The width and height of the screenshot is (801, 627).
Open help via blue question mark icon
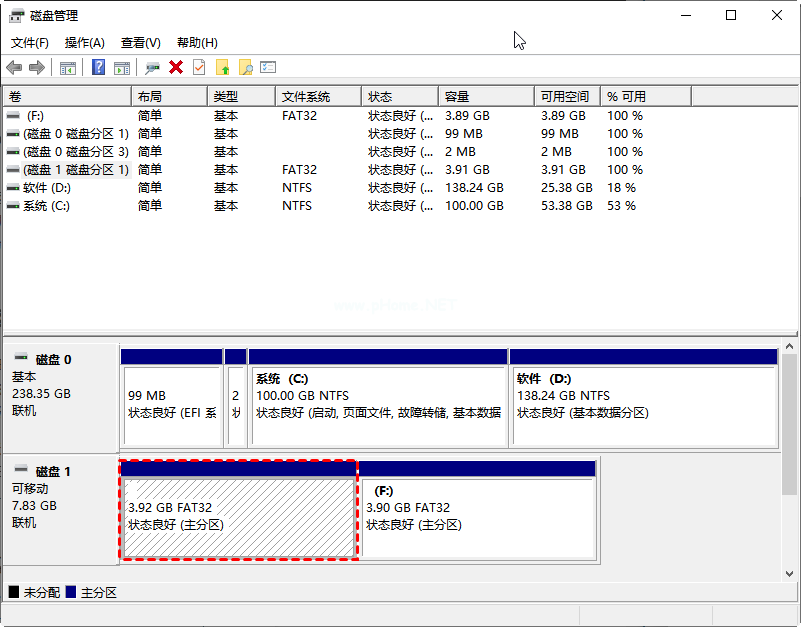pyautogui.click(x=99, y=67)
